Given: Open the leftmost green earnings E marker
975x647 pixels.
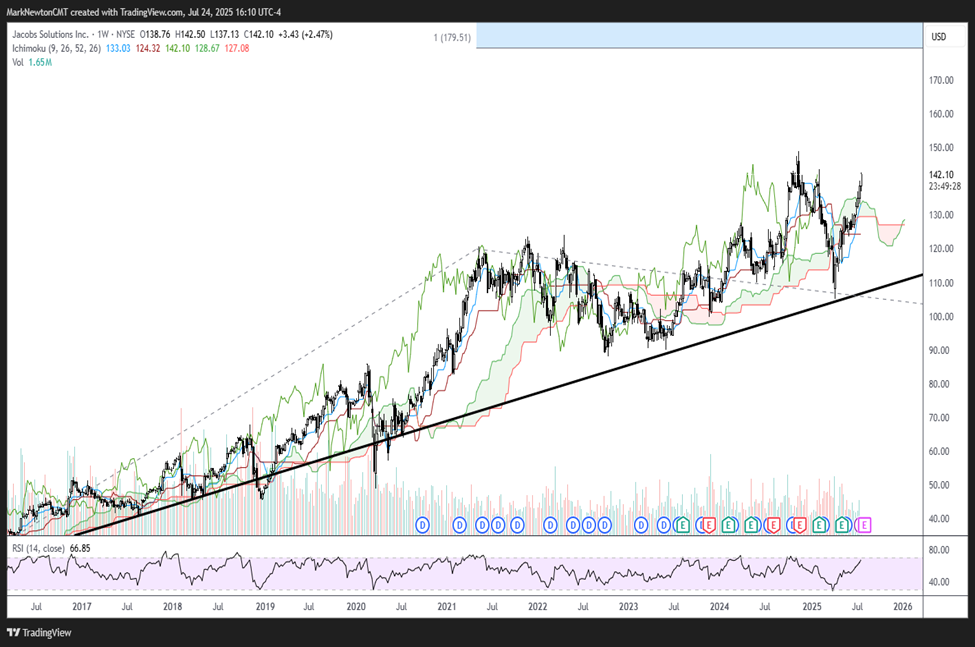Looking at the screenshot, I should [x=682, y=524].
